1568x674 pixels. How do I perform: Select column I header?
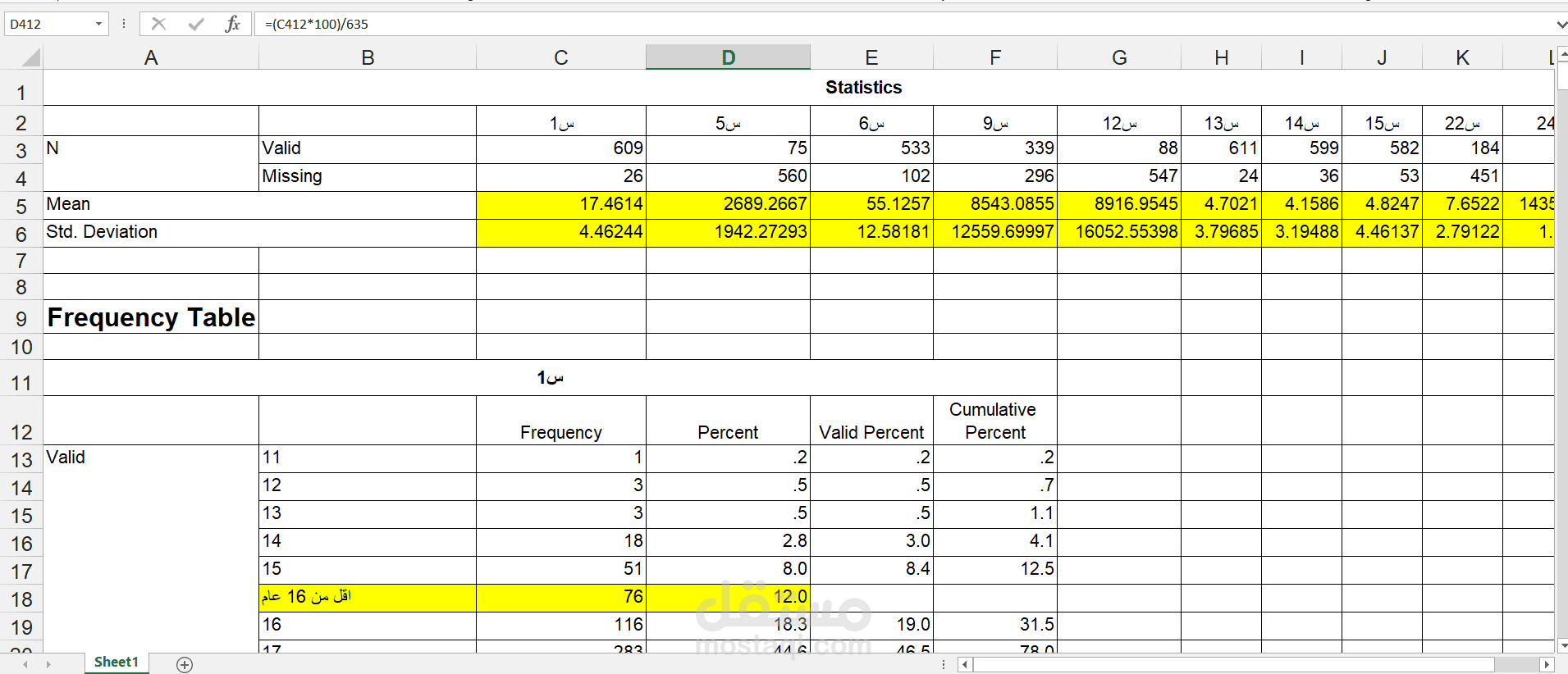coord(1301,57)
